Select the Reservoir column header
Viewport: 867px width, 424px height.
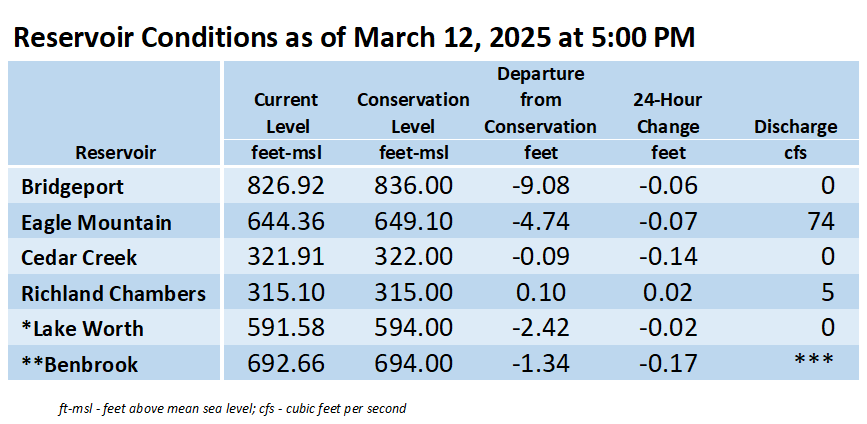116,153
